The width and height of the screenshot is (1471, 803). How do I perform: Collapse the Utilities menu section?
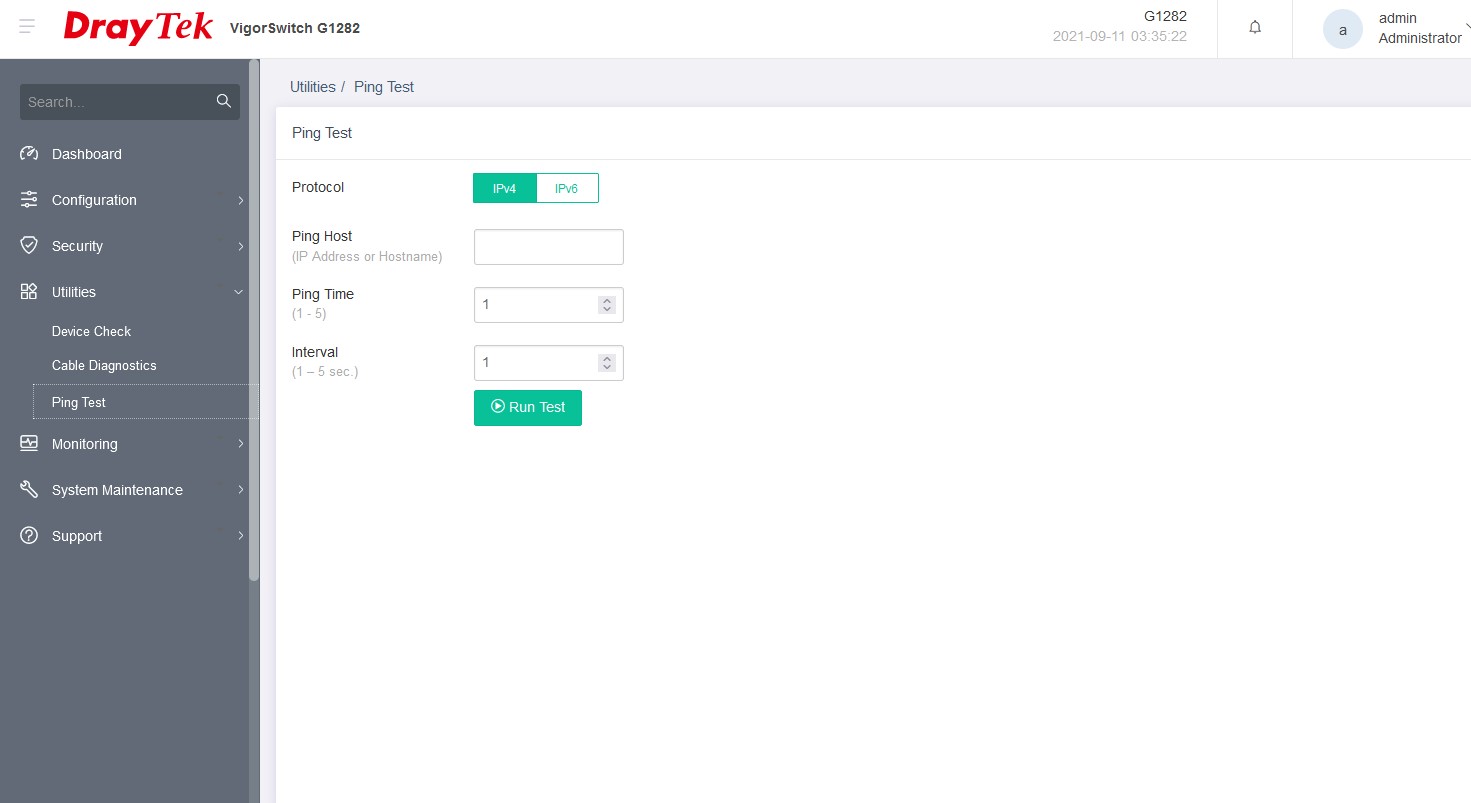[x=239, y=292]
